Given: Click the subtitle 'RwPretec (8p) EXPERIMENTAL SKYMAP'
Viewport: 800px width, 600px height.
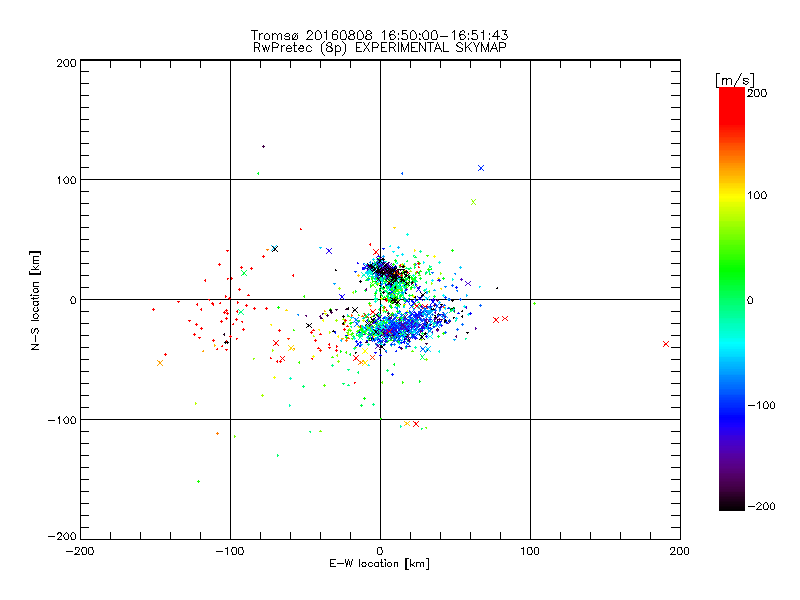Looking at the screenshot, I should (x=380, y=48).
